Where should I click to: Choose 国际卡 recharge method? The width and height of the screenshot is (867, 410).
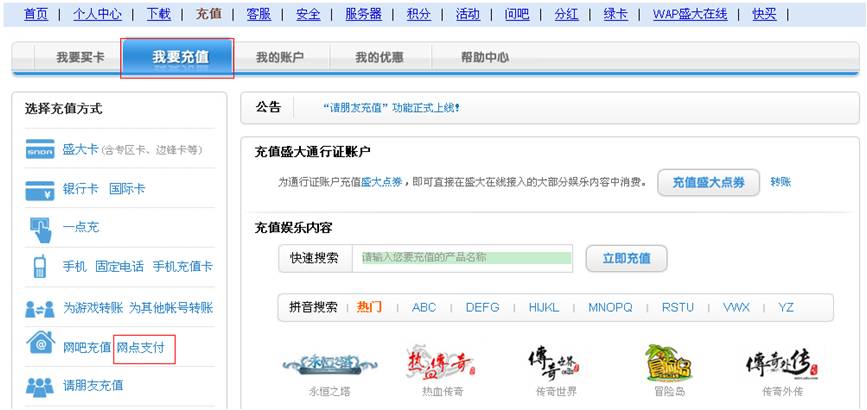(x=127, y=189)
